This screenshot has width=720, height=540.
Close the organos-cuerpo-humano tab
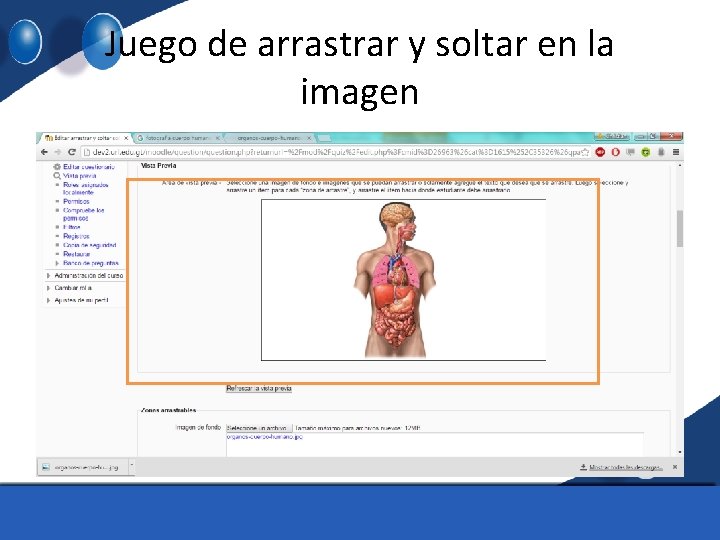pos(309,138)
